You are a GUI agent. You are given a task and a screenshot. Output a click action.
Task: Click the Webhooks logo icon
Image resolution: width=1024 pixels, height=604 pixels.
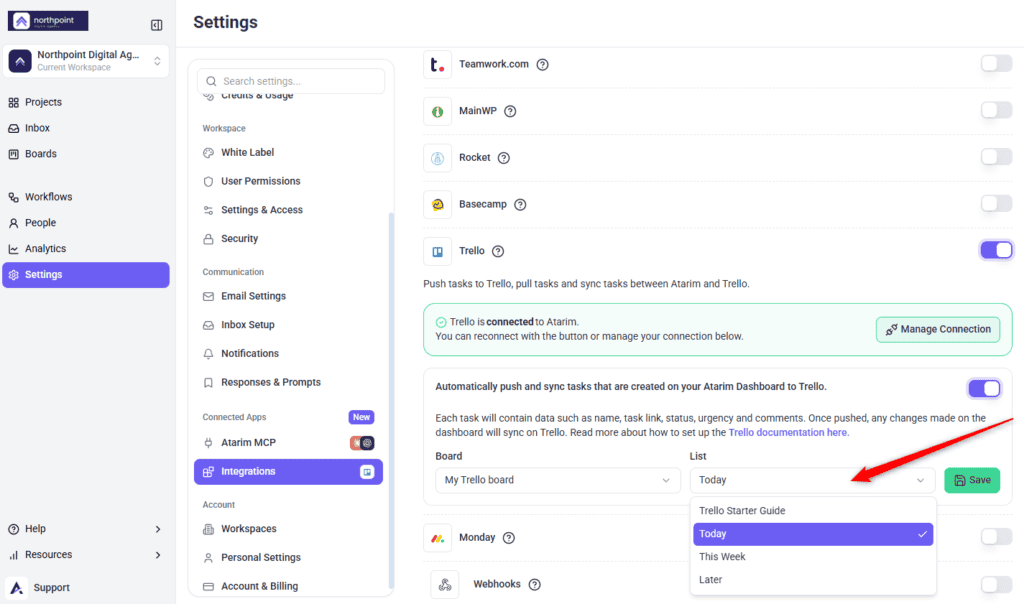[x=445, y=584]
